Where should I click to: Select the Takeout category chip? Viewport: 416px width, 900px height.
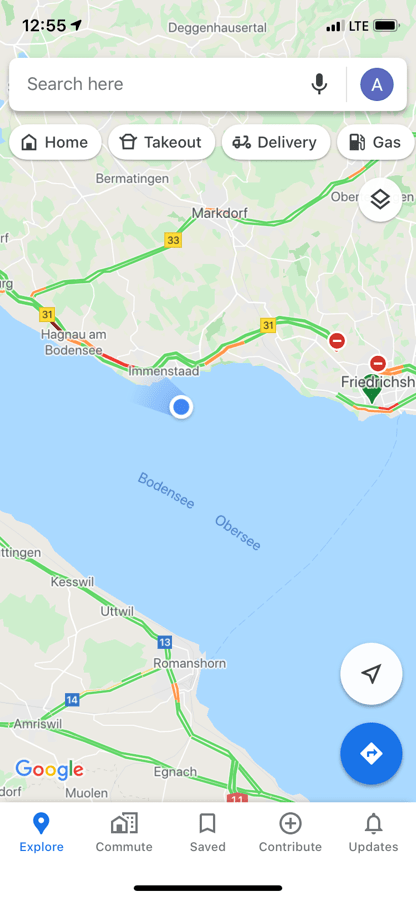tap(162, 142)
